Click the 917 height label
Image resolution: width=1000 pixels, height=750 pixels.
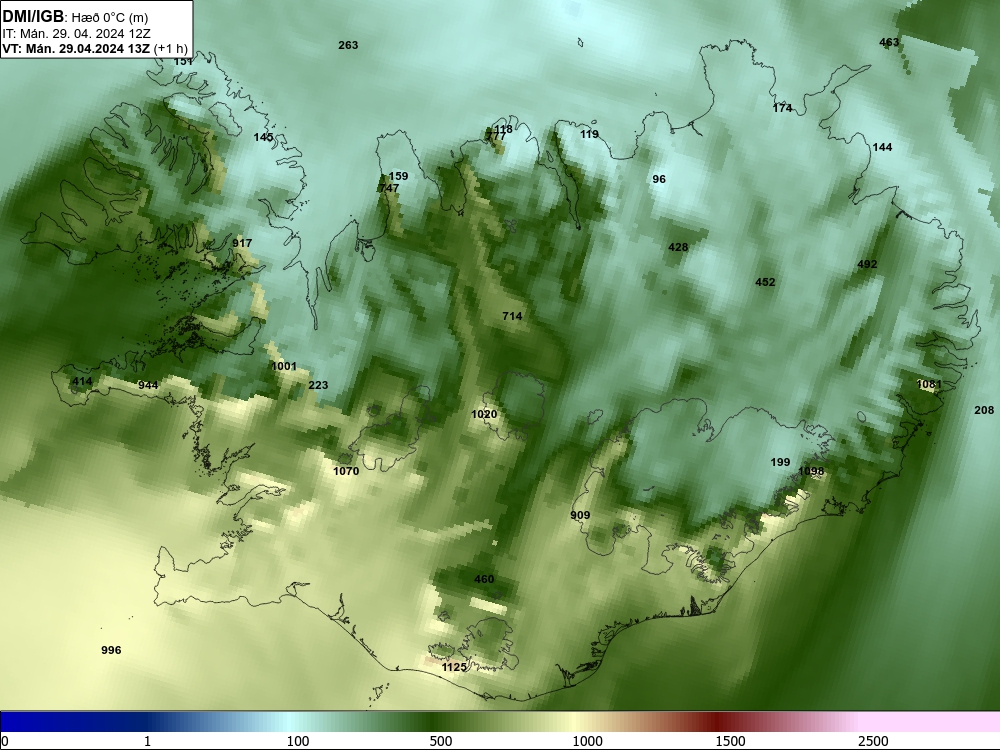[x=242, y=243]
